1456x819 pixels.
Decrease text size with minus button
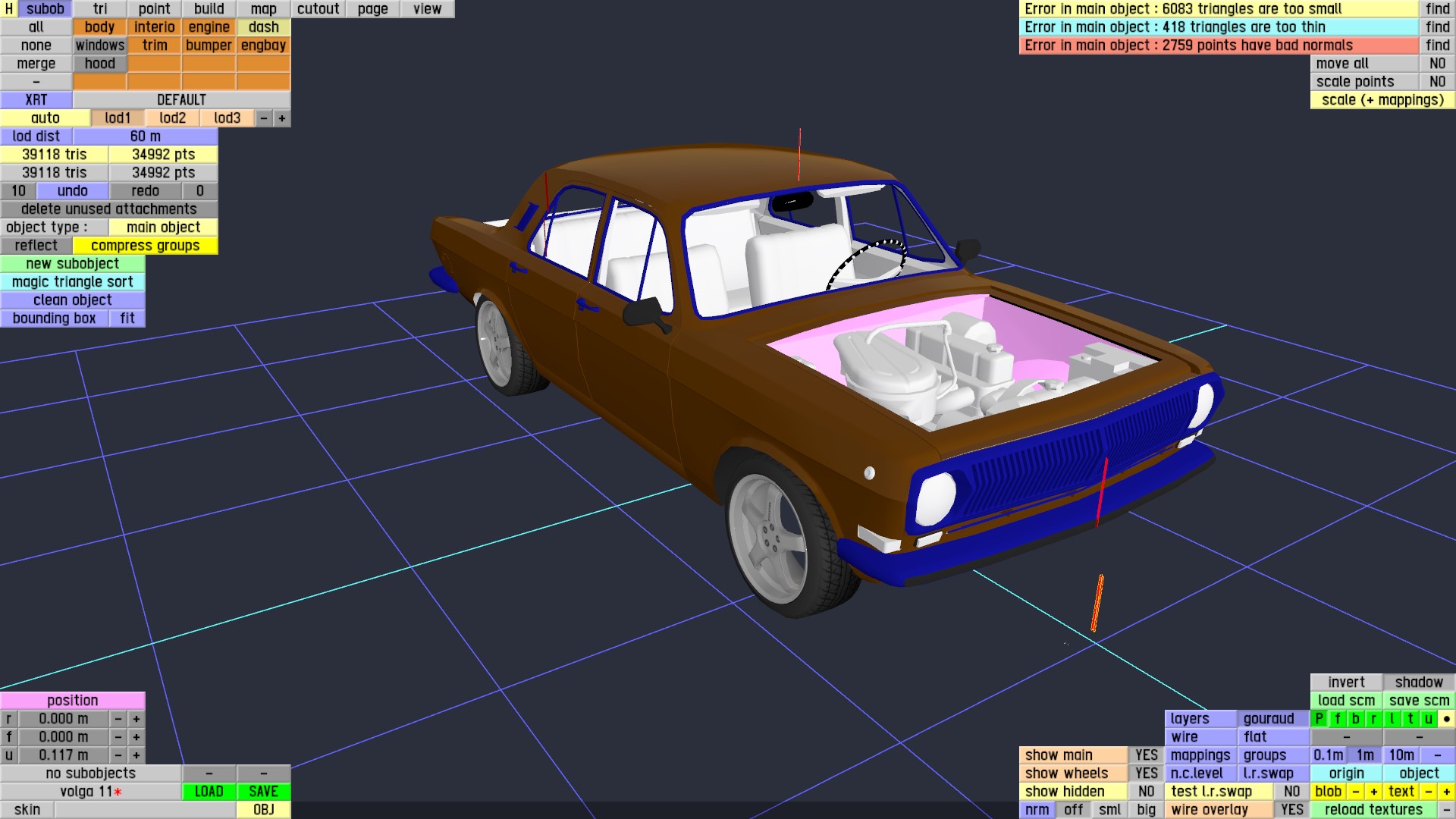click(x=1428, y=791)
